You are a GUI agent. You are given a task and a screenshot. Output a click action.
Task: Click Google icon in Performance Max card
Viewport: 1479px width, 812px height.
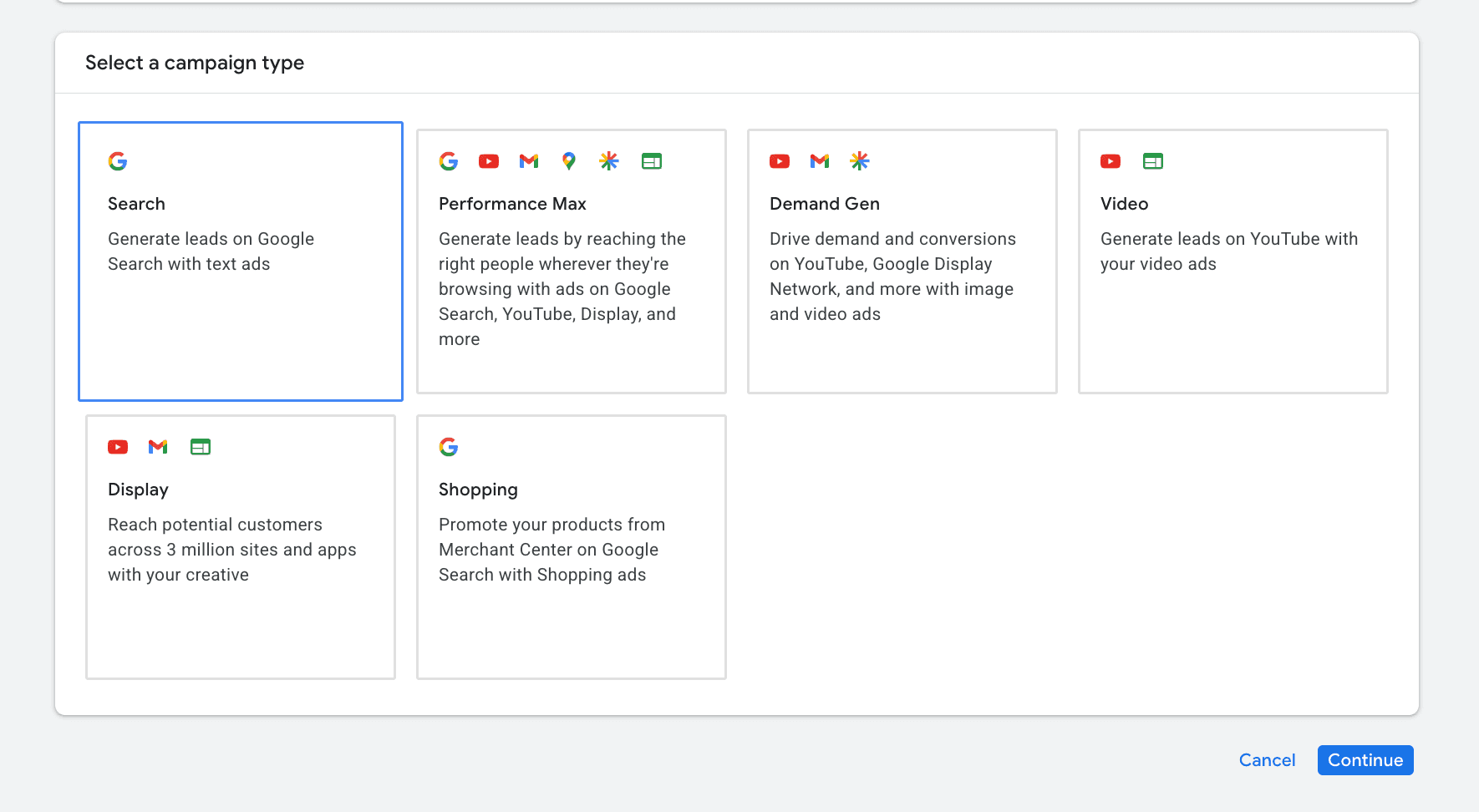coord(449,161)
